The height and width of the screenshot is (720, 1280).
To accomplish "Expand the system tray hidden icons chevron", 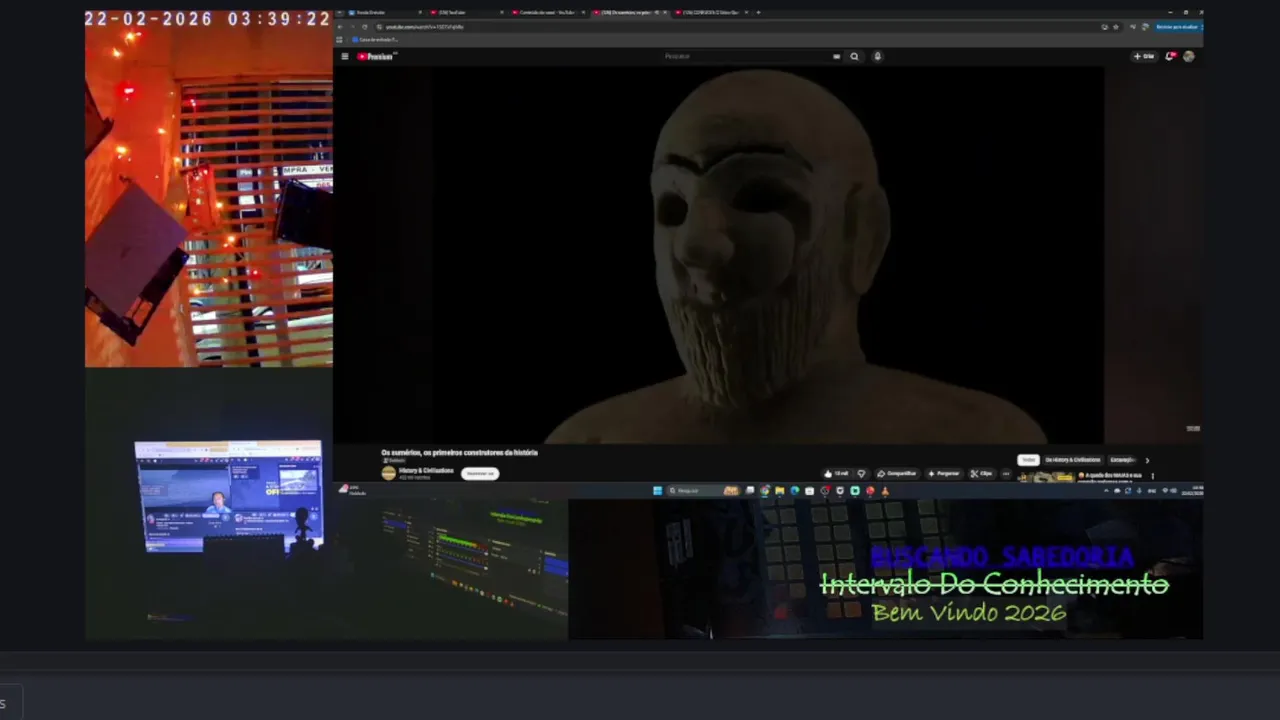I will [1106, 490].
